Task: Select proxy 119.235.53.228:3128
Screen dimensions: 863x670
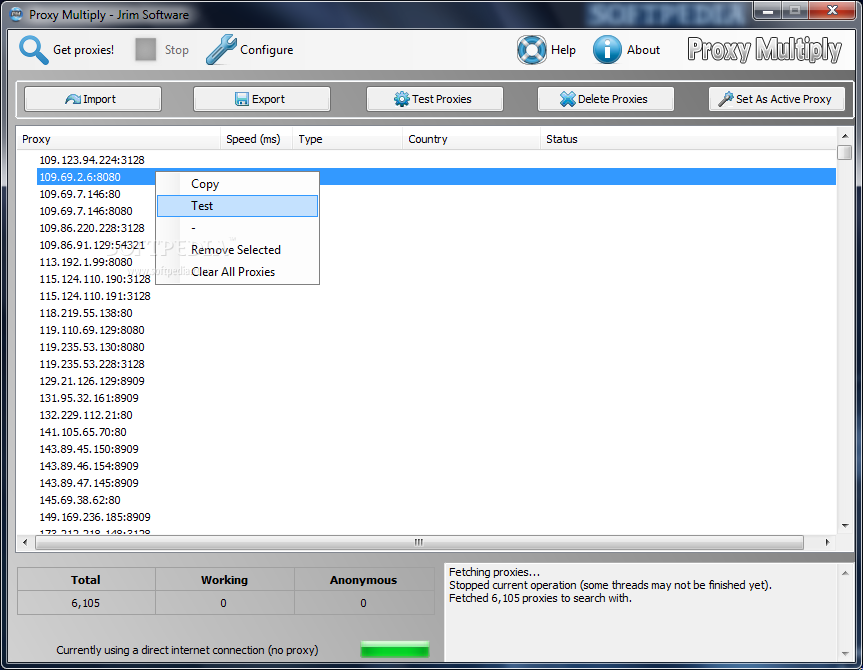Action: pyautogui.click(x=92, y=365)
